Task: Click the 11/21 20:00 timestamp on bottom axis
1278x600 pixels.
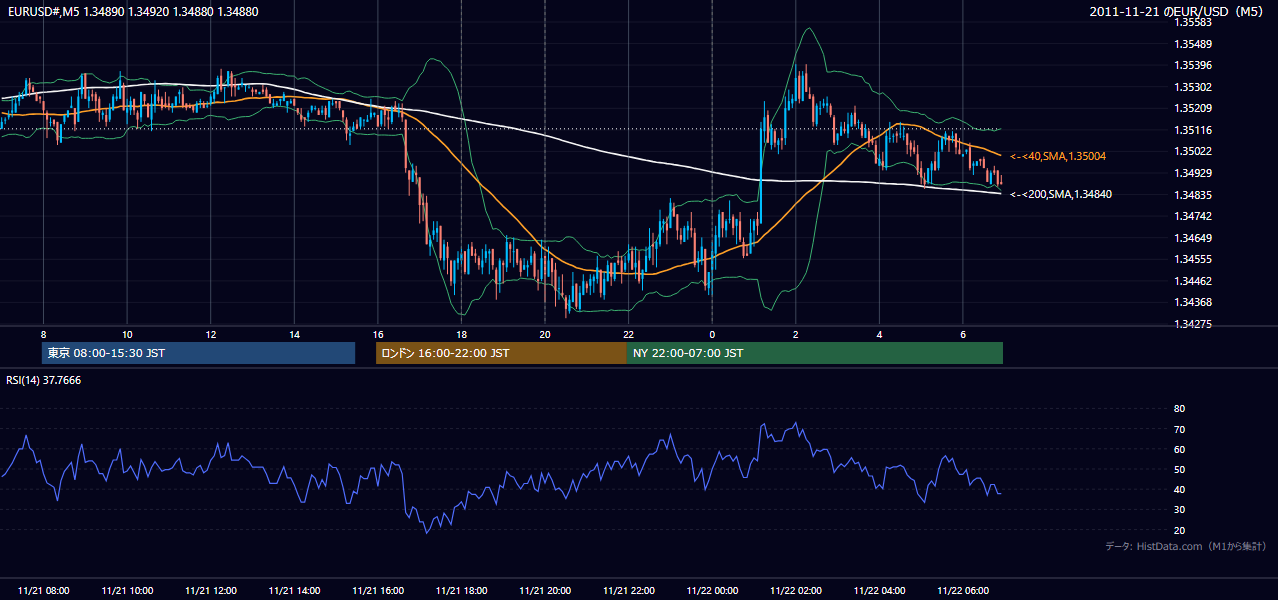Action: [545, 591]
